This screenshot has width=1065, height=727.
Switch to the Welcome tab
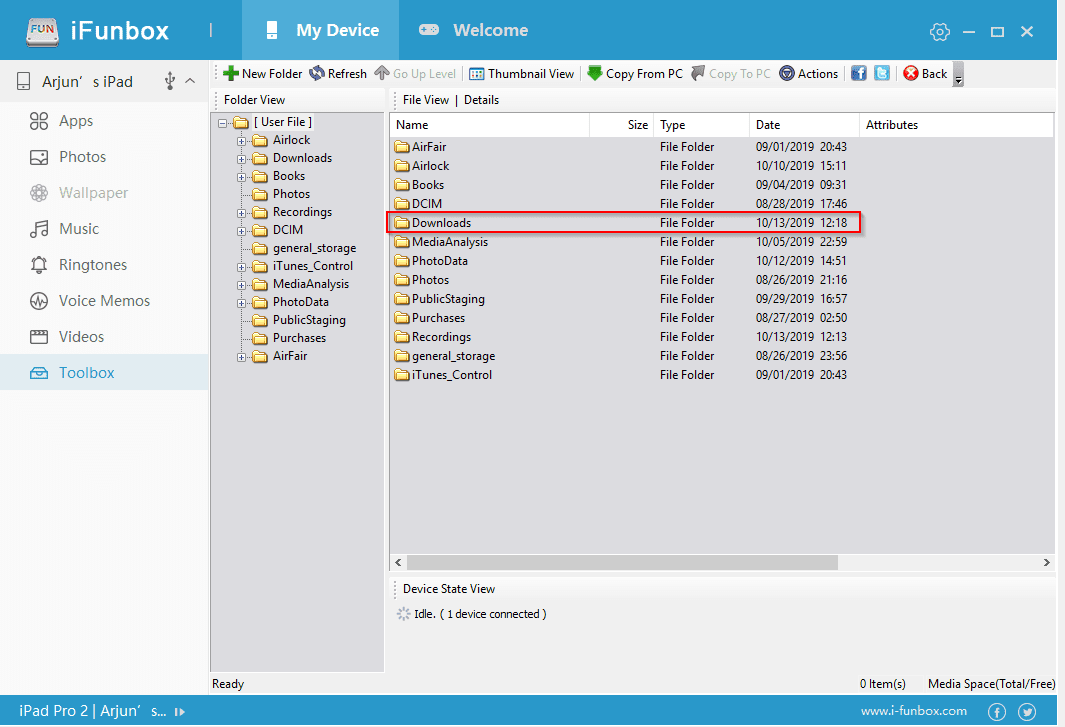click(x=473, y=30)
